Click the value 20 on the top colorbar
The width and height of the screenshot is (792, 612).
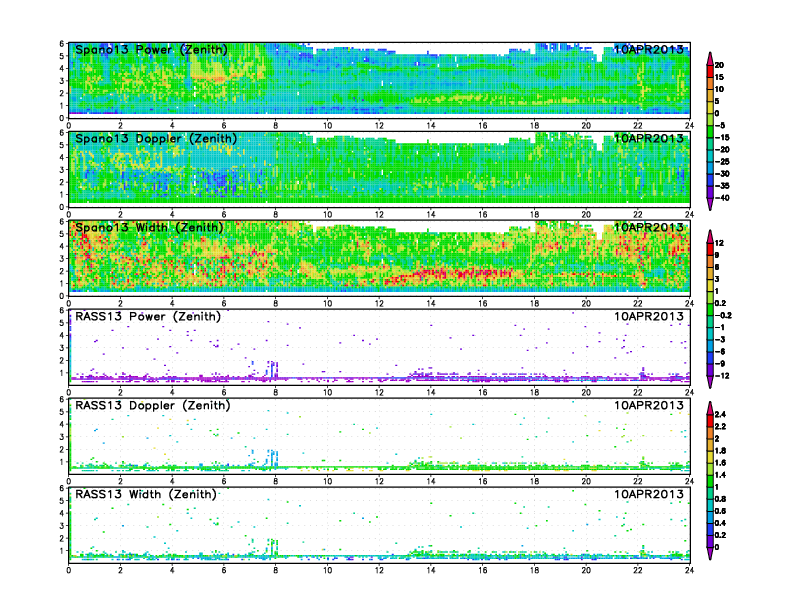point(719,65)
